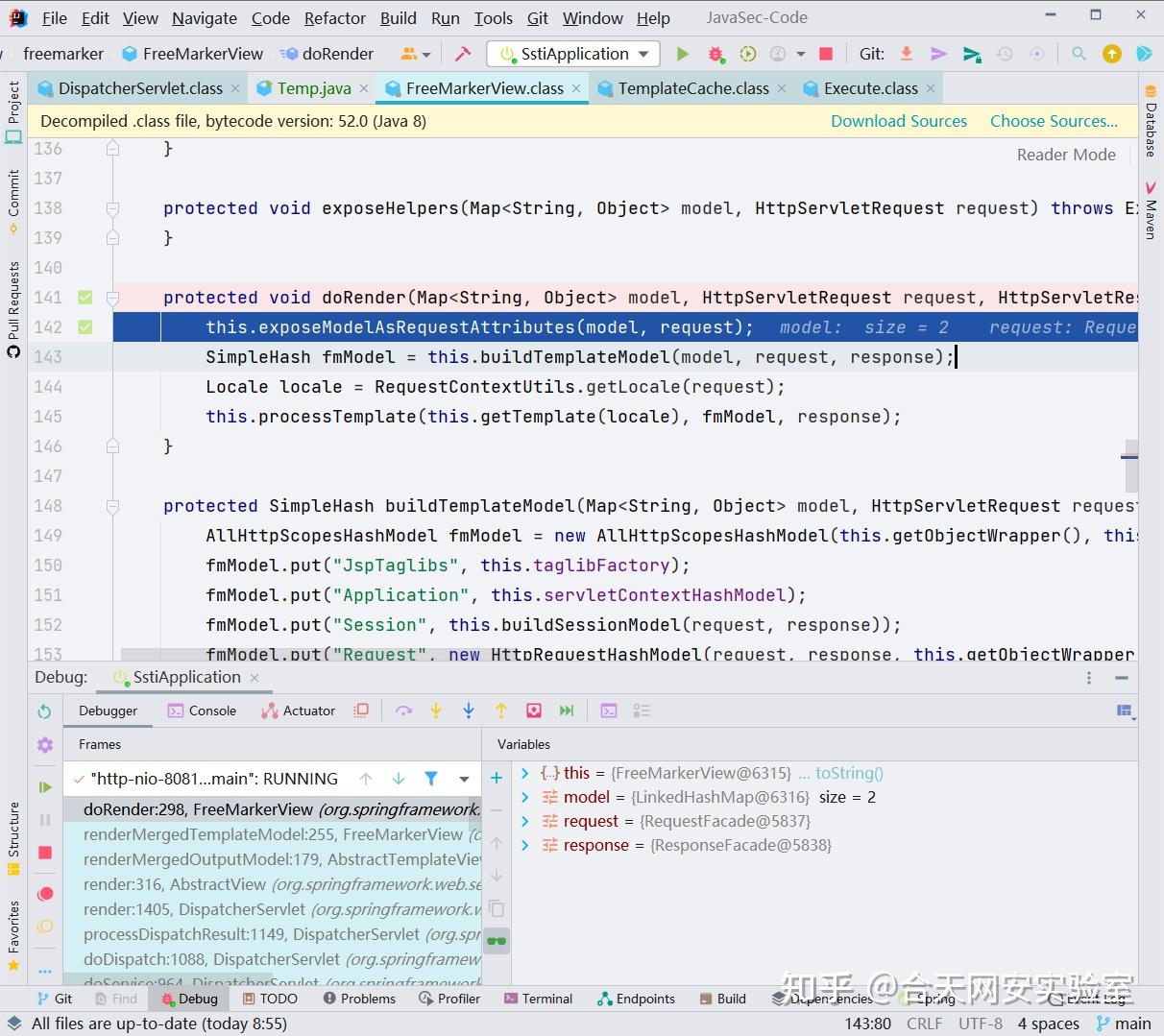Select renderMergedTemplateModel:255 stack frame
The height and width of the screenshot is (1036, 1164).
pos(273,834)
